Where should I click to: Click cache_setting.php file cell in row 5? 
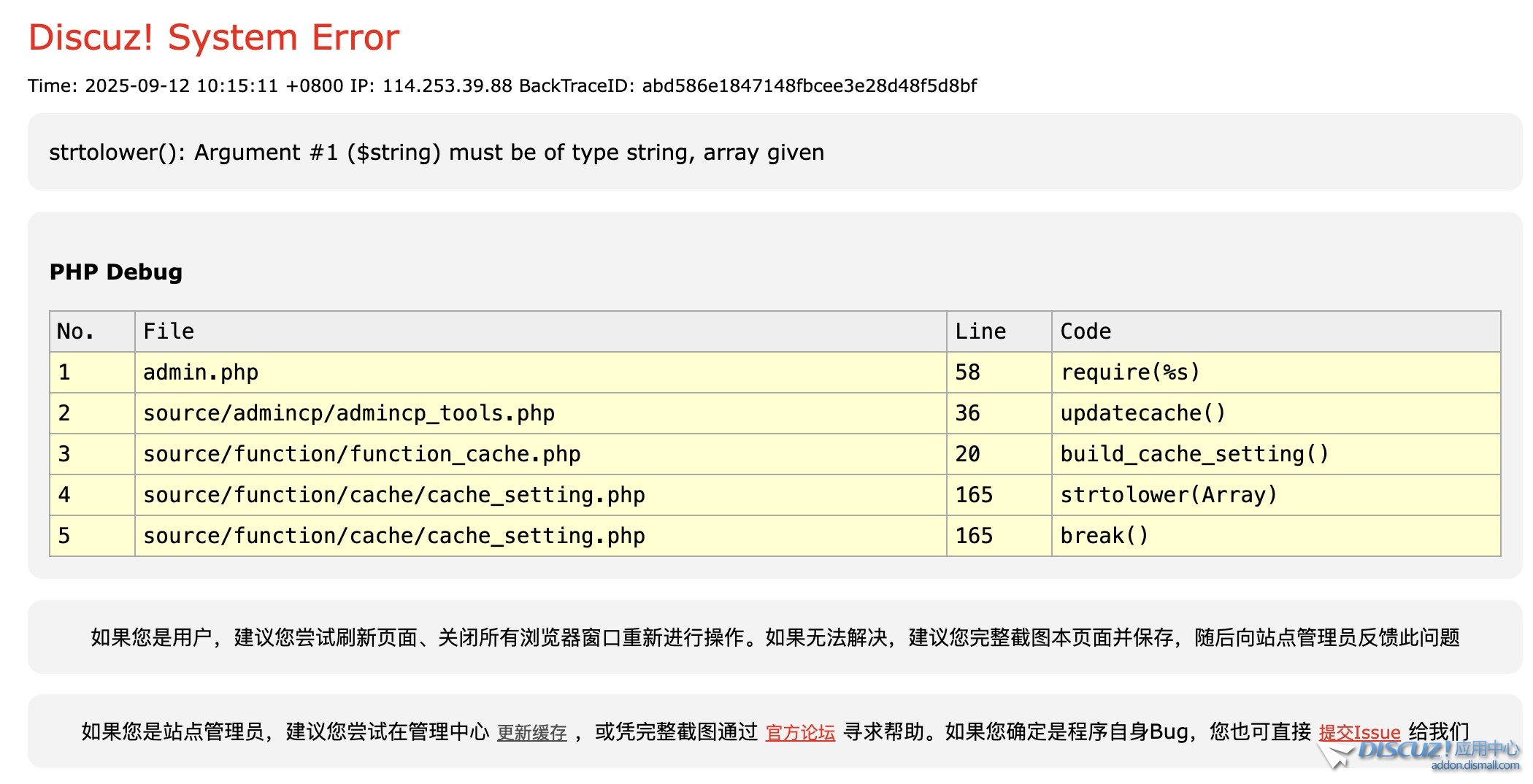(541, 536)
